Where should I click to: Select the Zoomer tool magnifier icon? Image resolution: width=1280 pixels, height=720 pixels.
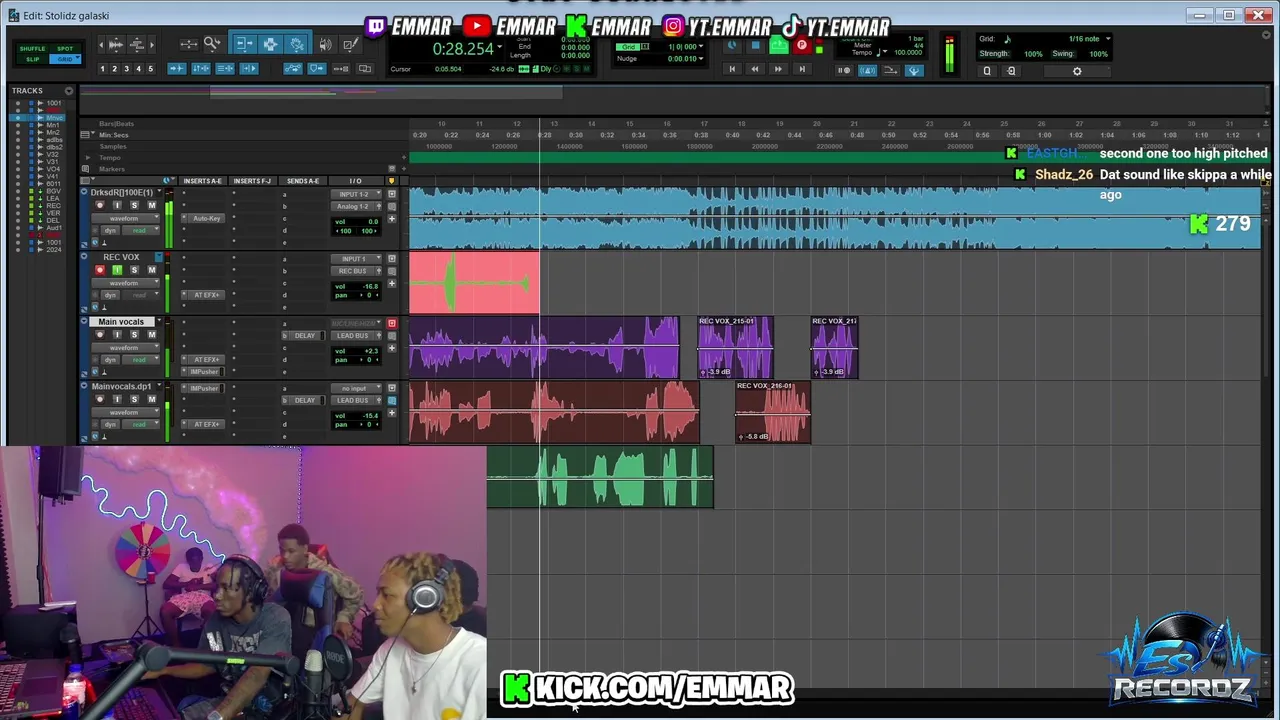tap(212, 44)
